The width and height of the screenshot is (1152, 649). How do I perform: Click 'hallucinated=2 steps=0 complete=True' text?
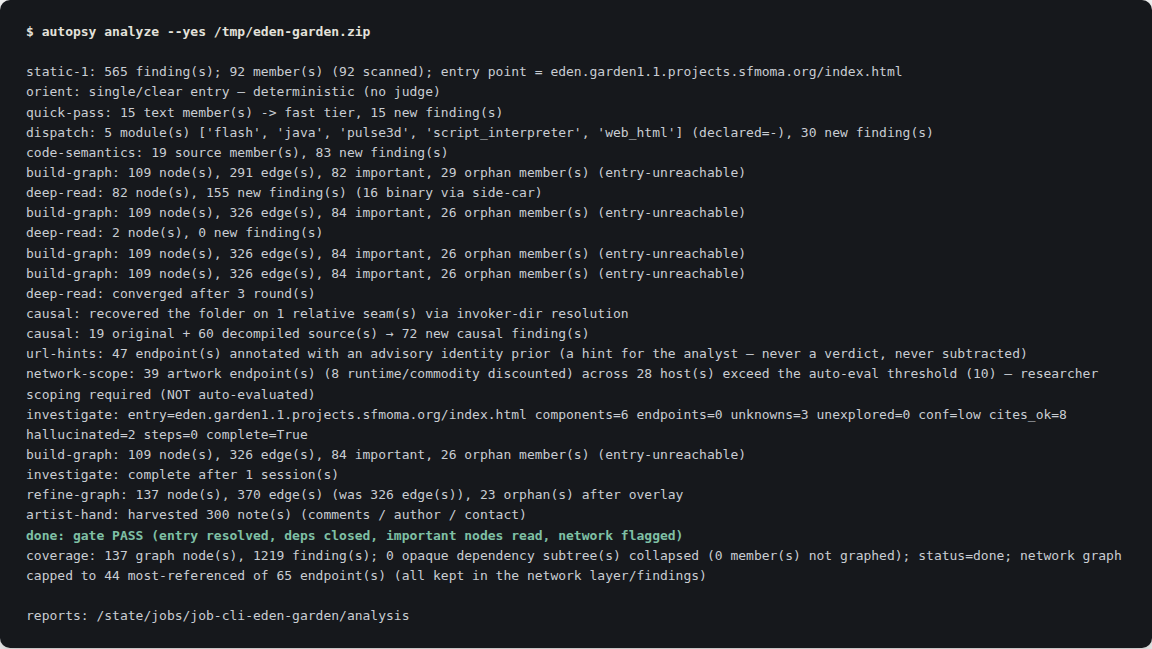click(x=167, y=434)
